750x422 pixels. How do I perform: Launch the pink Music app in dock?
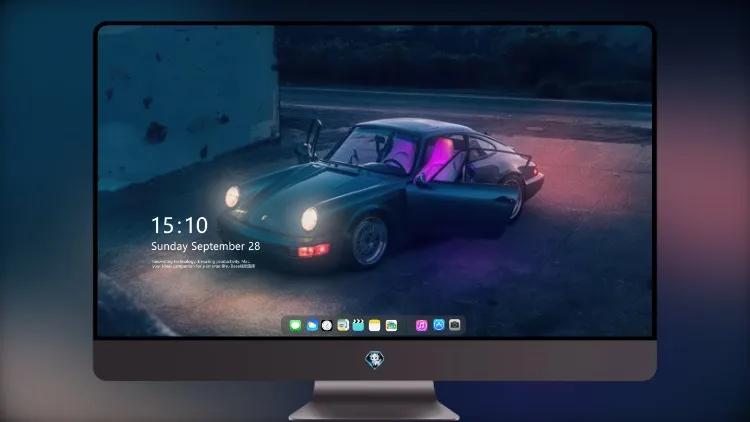(x=421, y=325)
